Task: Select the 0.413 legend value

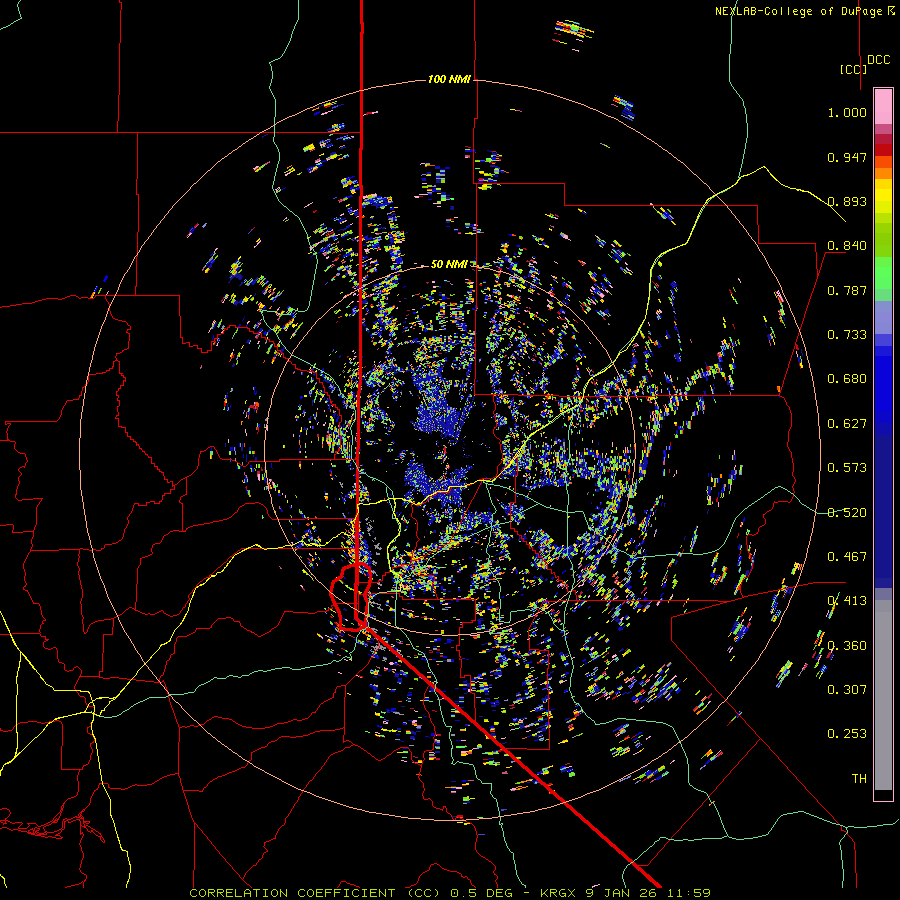Action: [x=847, y=601]
